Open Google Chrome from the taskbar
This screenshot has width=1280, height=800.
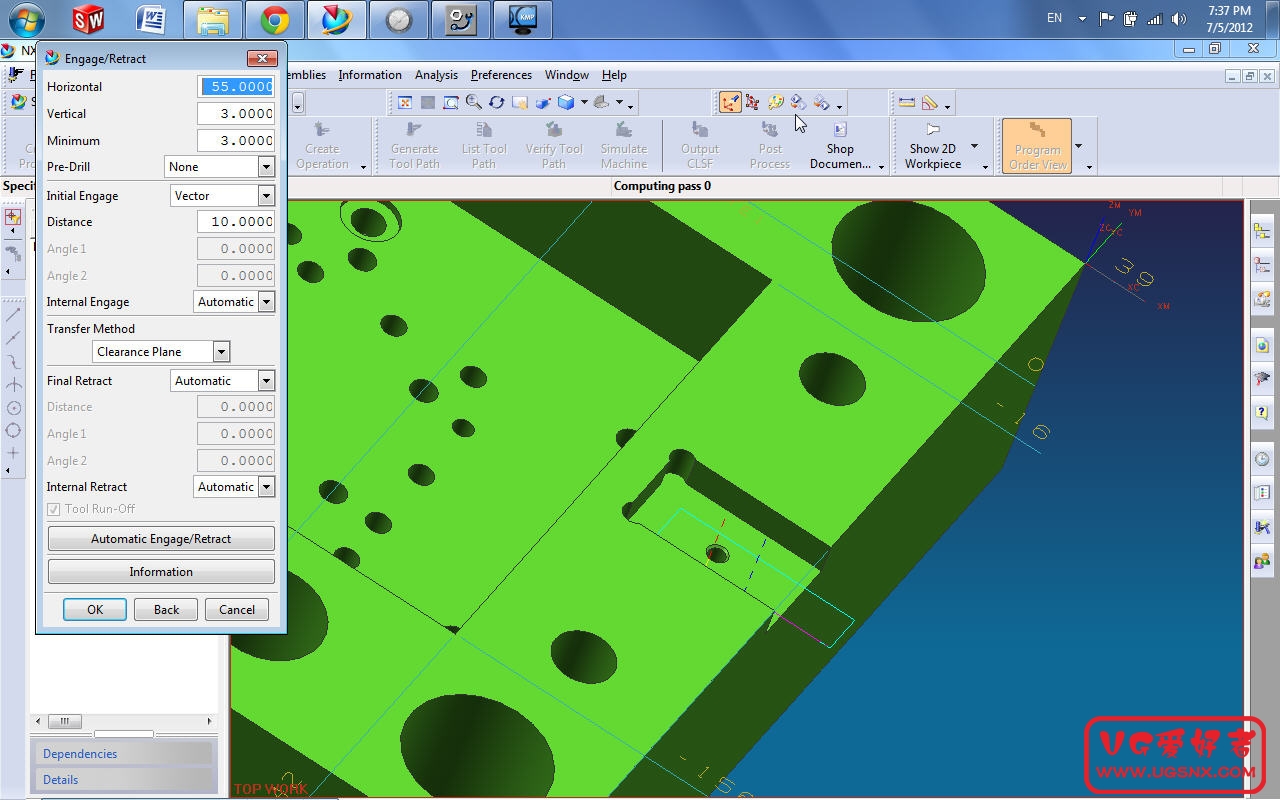click(275, 19)
